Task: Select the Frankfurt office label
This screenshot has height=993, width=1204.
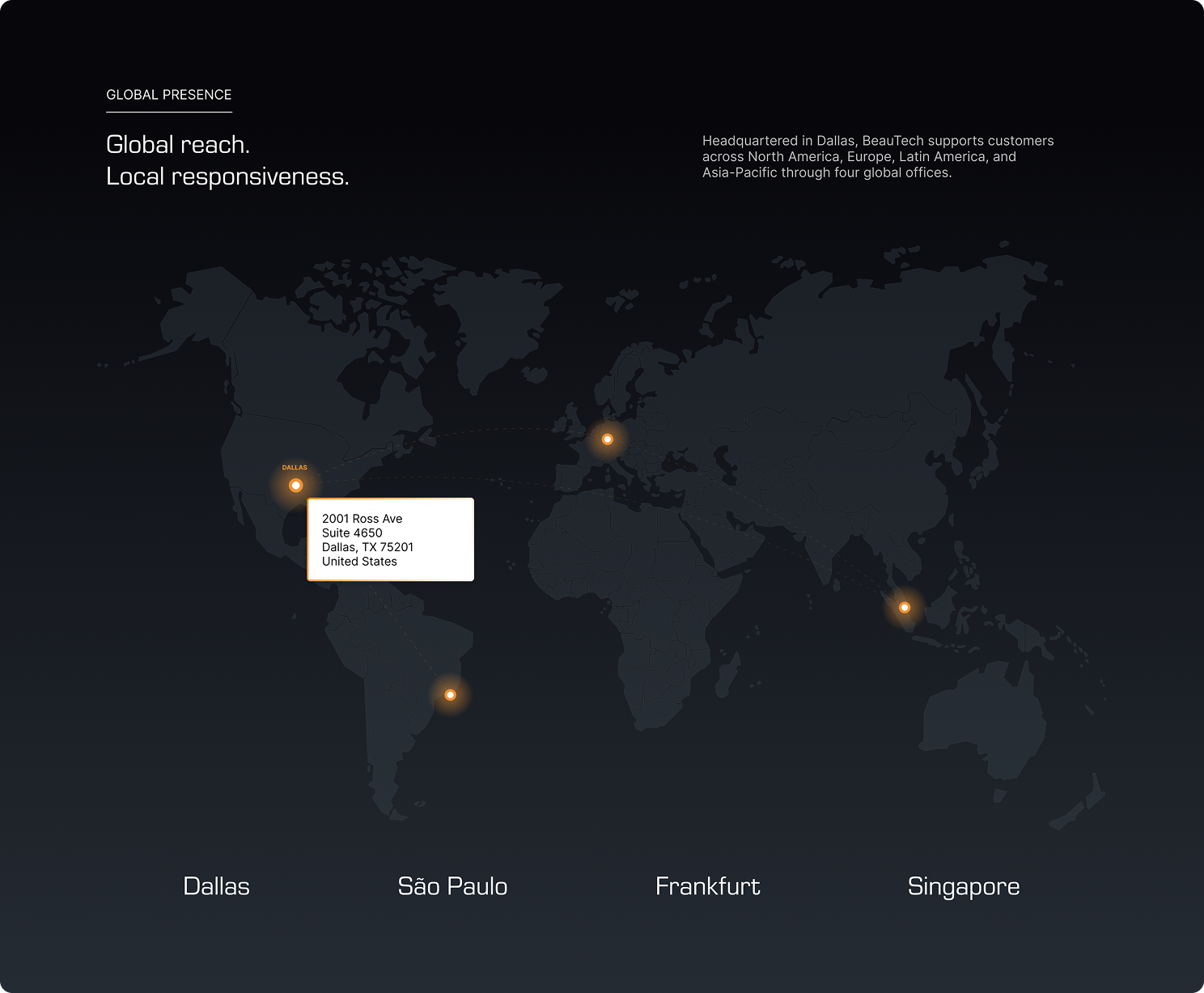Action: 708,886
